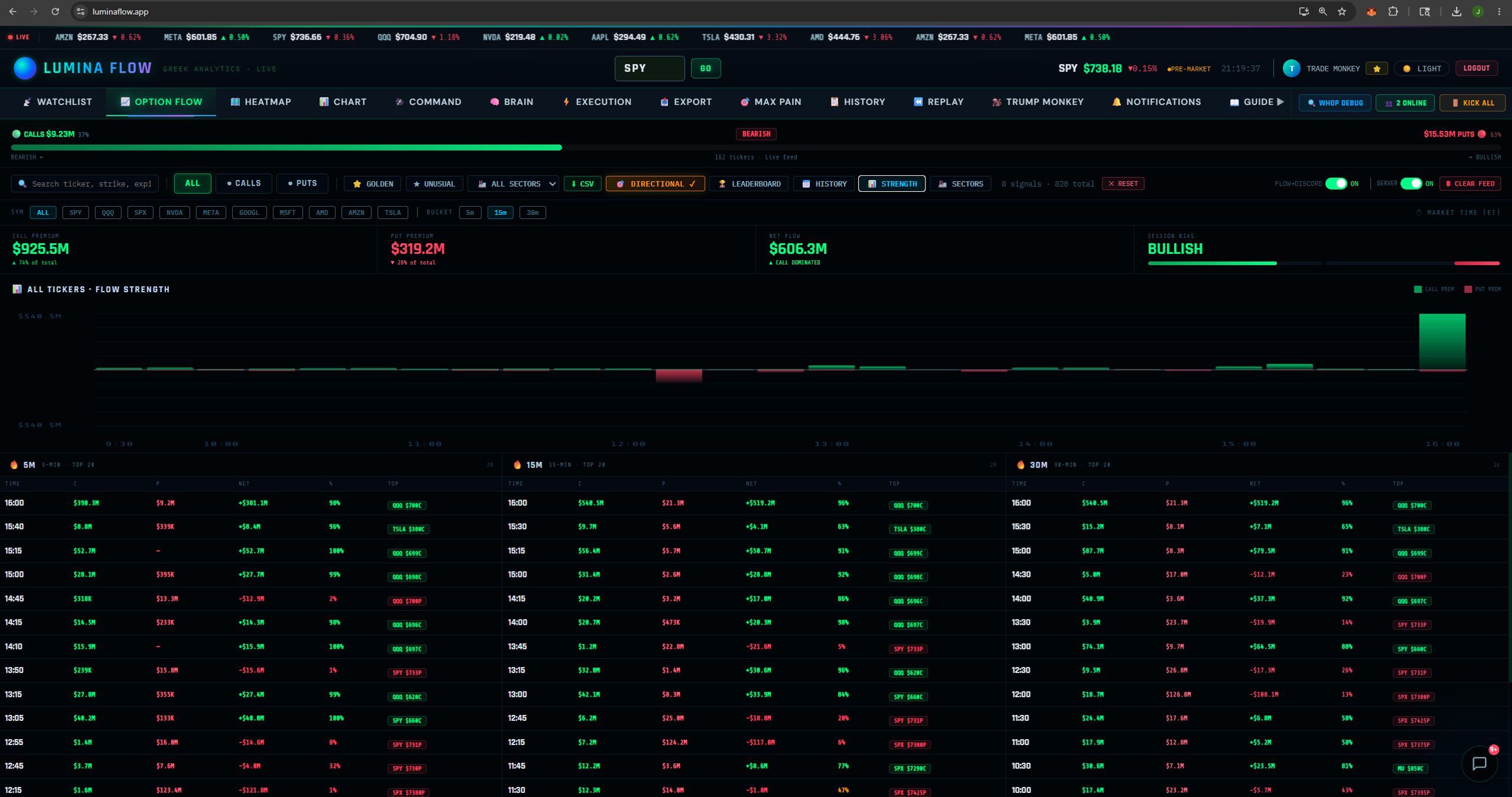
Task: Filter symbols to NVDA chip
Action: click(175, 213)
